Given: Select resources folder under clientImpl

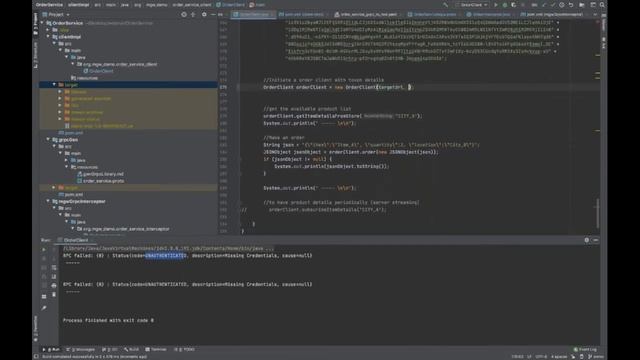Looking at the screenshot, I should coord(87,78).
